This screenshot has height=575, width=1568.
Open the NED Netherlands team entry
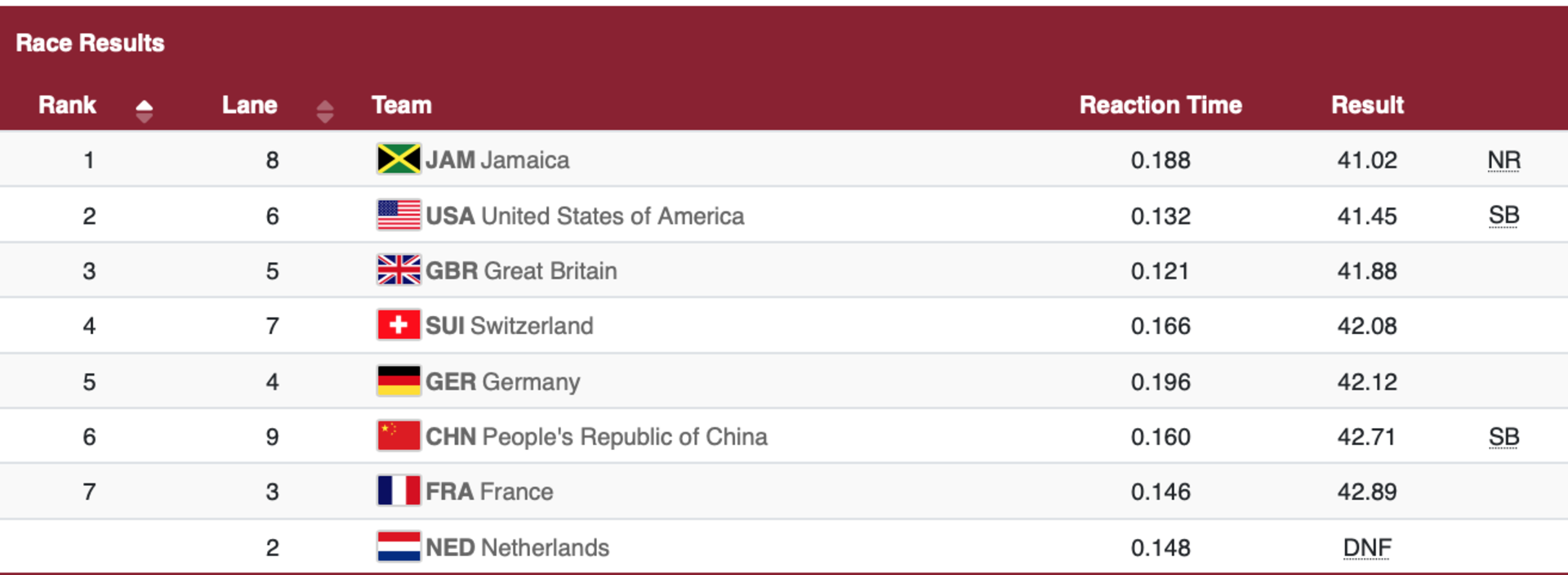point(517,547)
